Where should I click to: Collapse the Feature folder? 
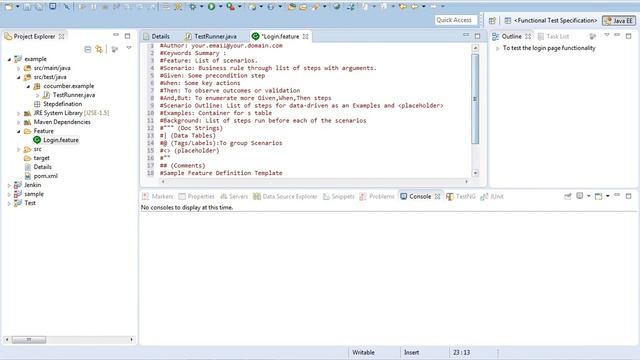coord(18,131)
